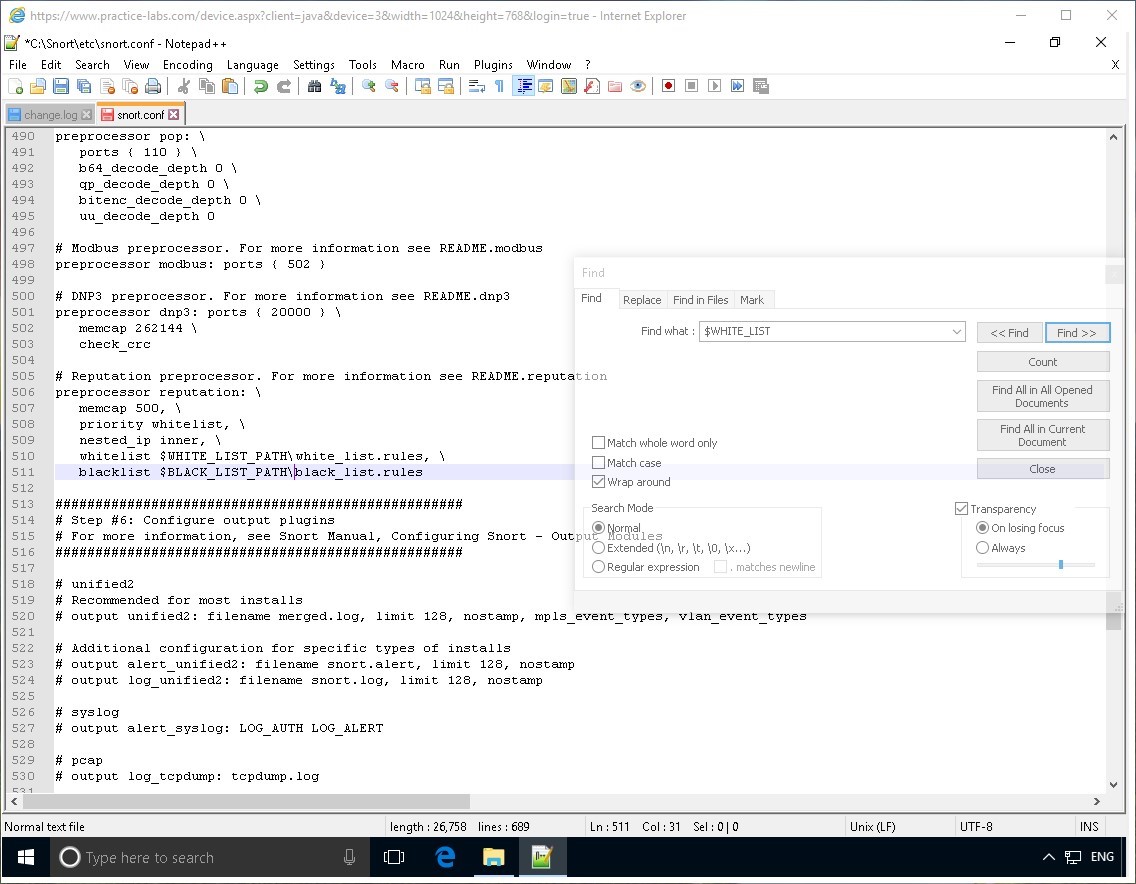The width and height of the screenshot is (1136, 884).
Task: Switch to the change.log document tab
Action: point(50,115)
